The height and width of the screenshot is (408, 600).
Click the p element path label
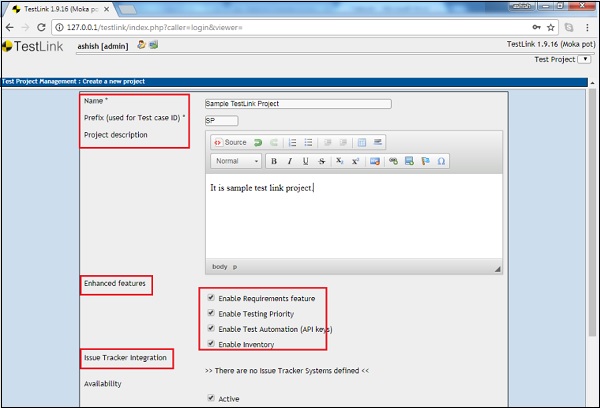click(x=235, y=267)
